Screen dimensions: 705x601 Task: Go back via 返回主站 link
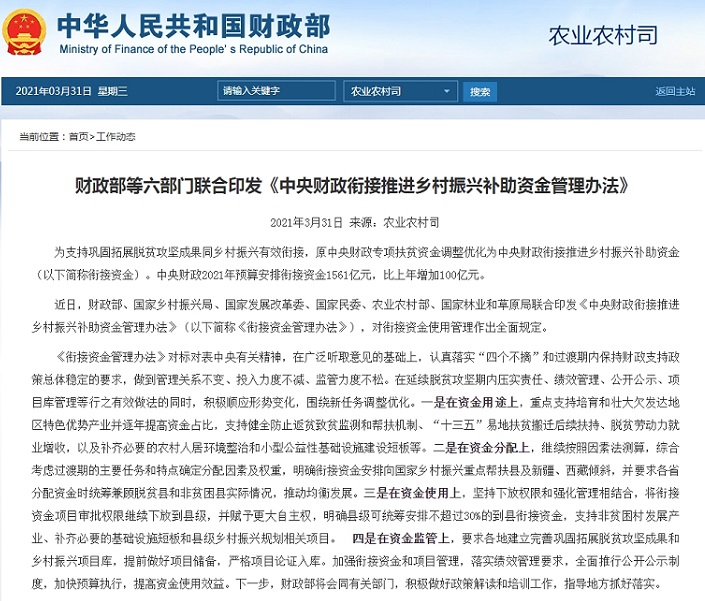pyautogui.click(x=675, y=91)
